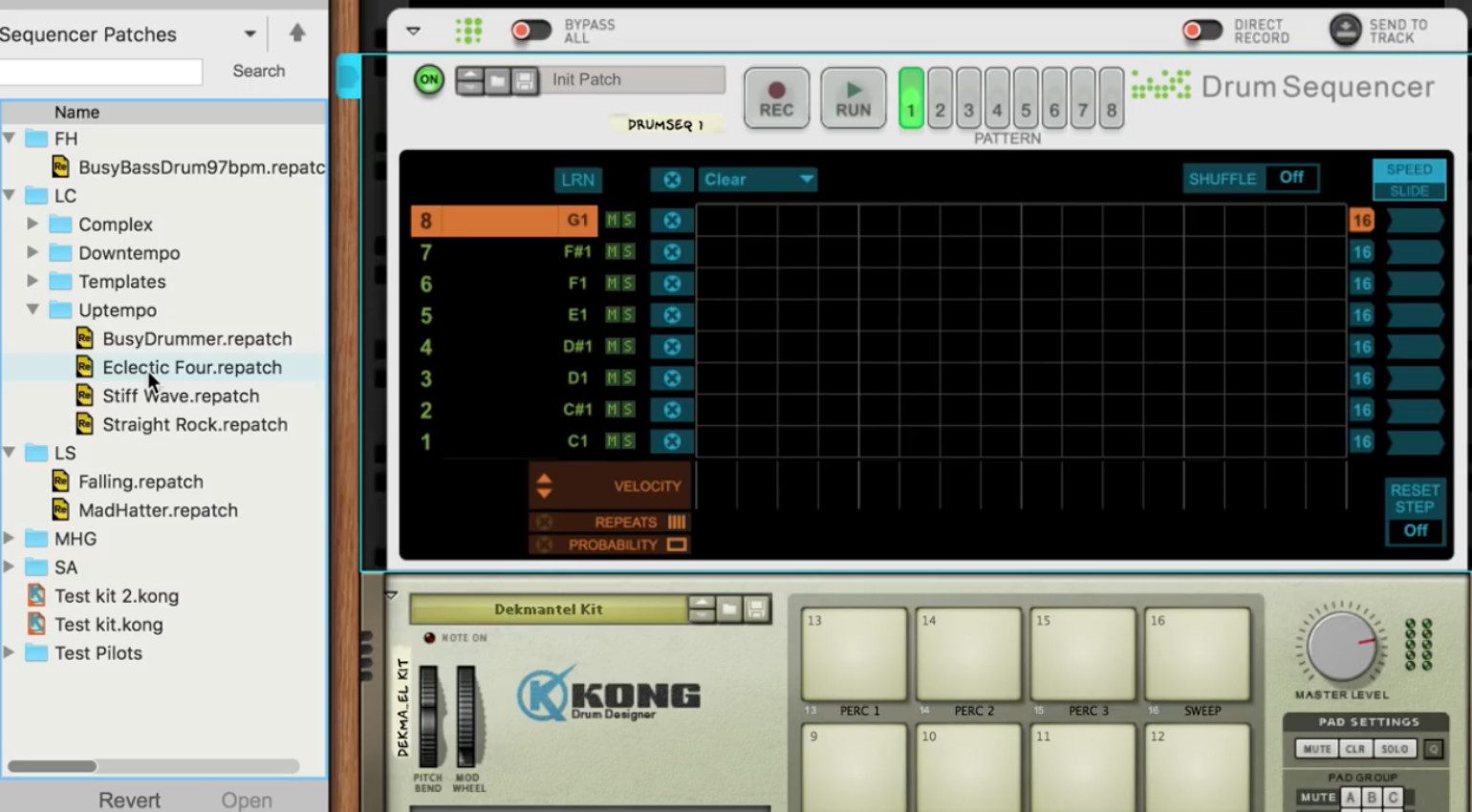Viewport: 1472px width, 812px height.
Task: Click the Velocity edit mode selector arrows
Action: pos(544,486)
